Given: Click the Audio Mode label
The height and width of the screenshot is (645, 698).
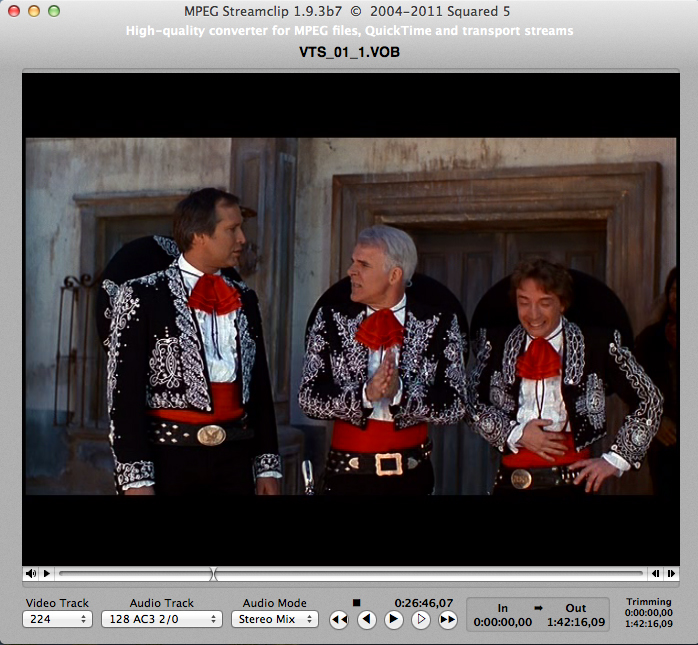Looking at the screenshot, I should click(275, 603).
